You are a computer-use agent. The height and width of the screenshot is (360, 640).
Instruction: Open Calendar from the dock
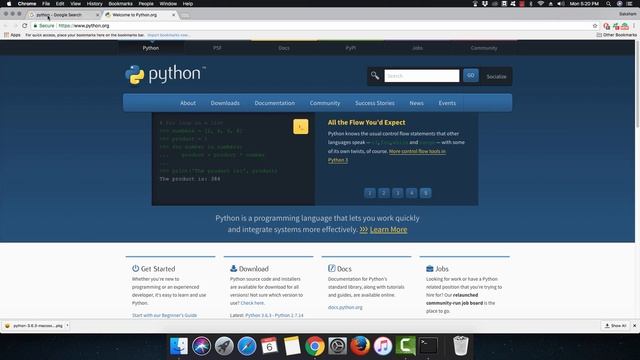click(x=269, y=346)
